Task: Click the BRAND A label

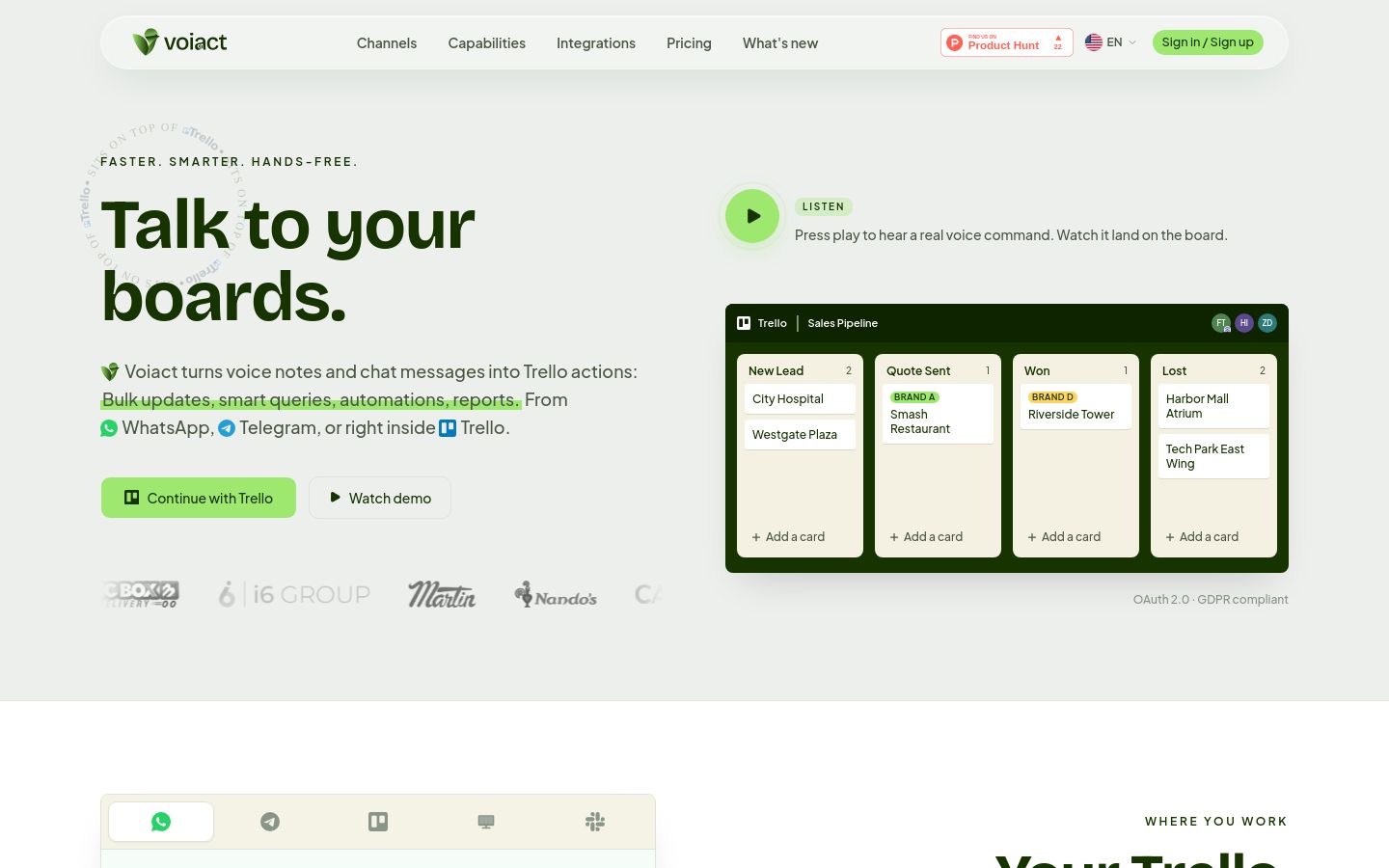Action: coord(914,397)
